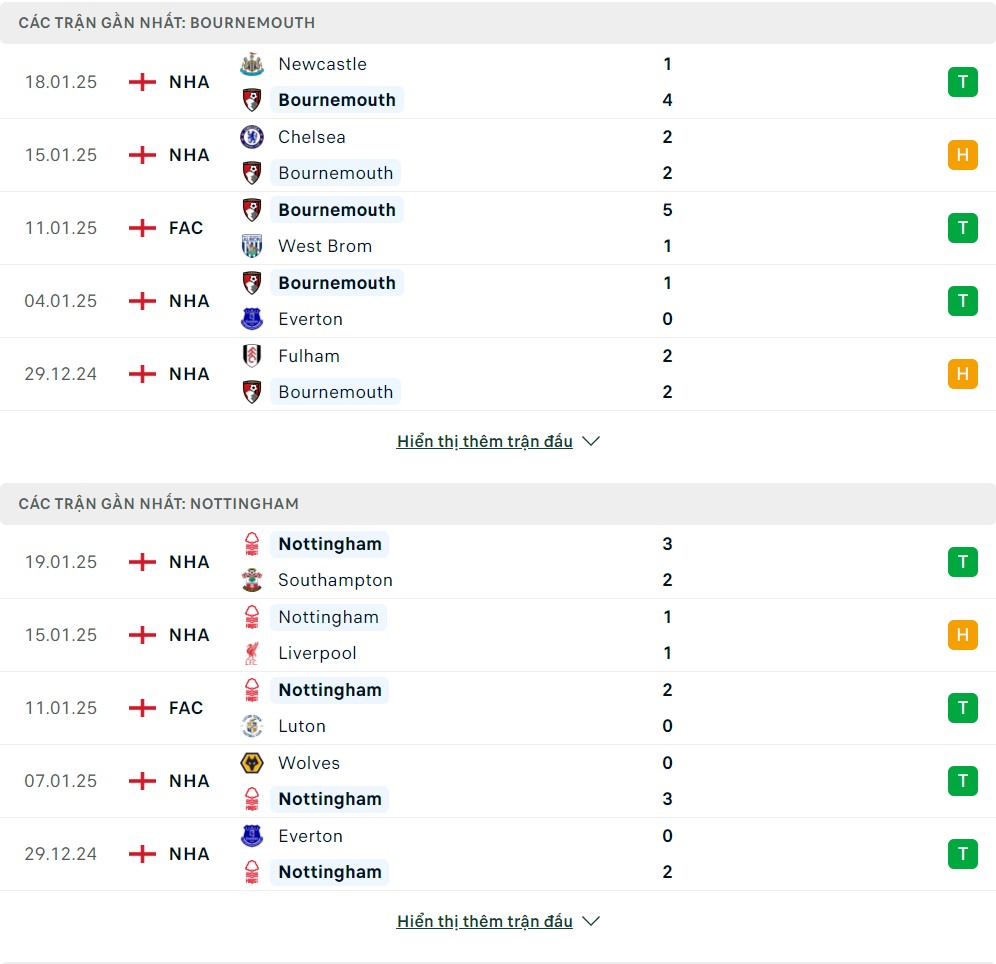Click the Liverpool club crest icon
This screenshot has width=996, height=964.
point(252,653)
